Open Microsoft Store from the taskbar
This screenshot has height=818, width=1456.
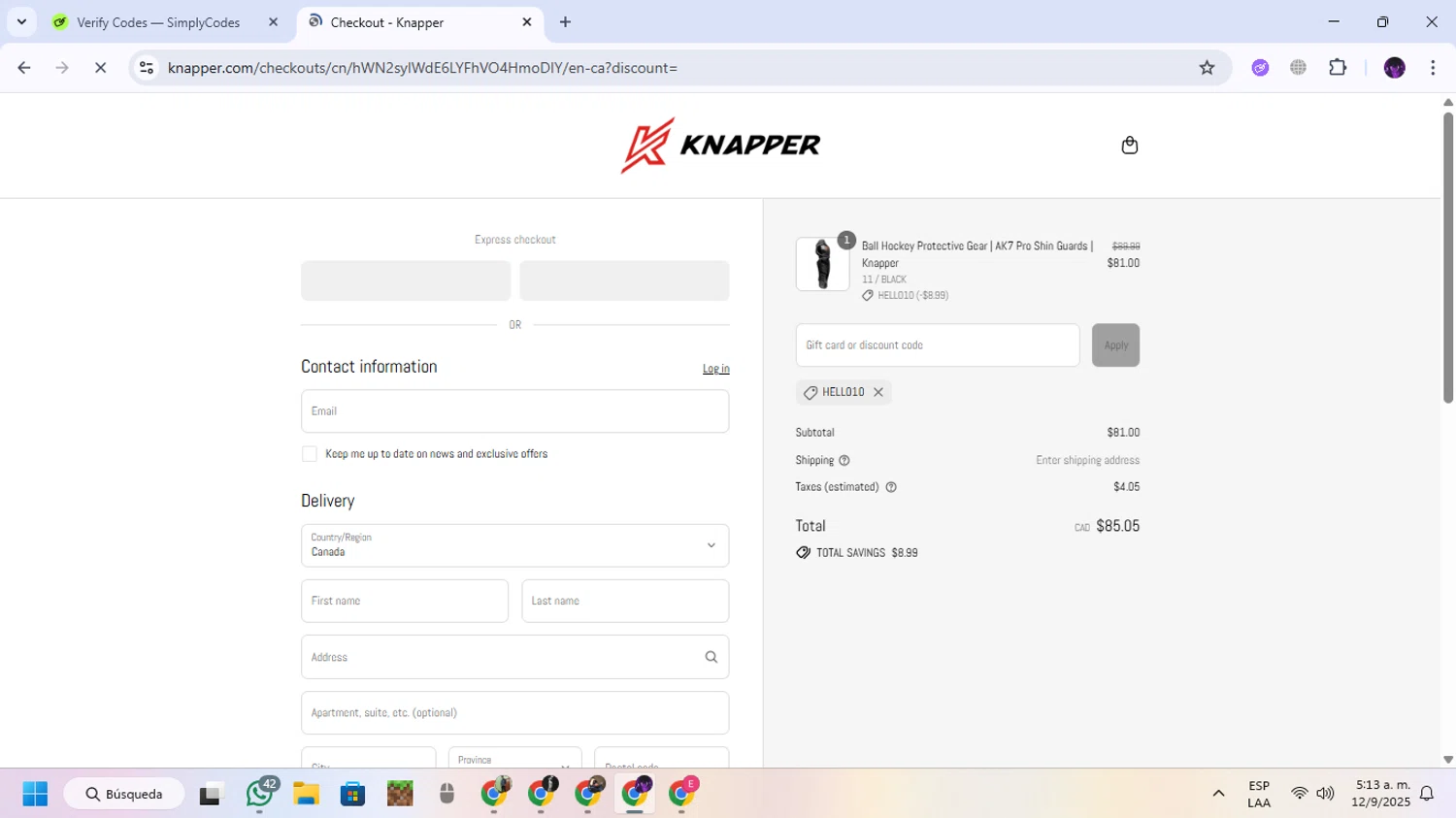coord(352,794)
